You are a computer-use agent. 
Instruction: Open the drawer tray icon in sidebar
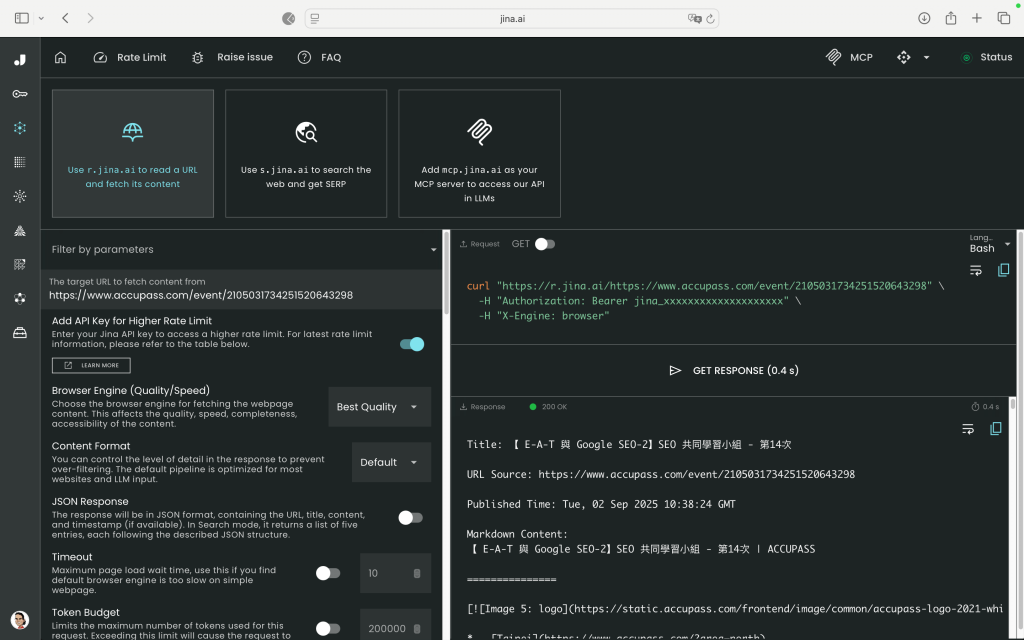(x=20, y=333)
